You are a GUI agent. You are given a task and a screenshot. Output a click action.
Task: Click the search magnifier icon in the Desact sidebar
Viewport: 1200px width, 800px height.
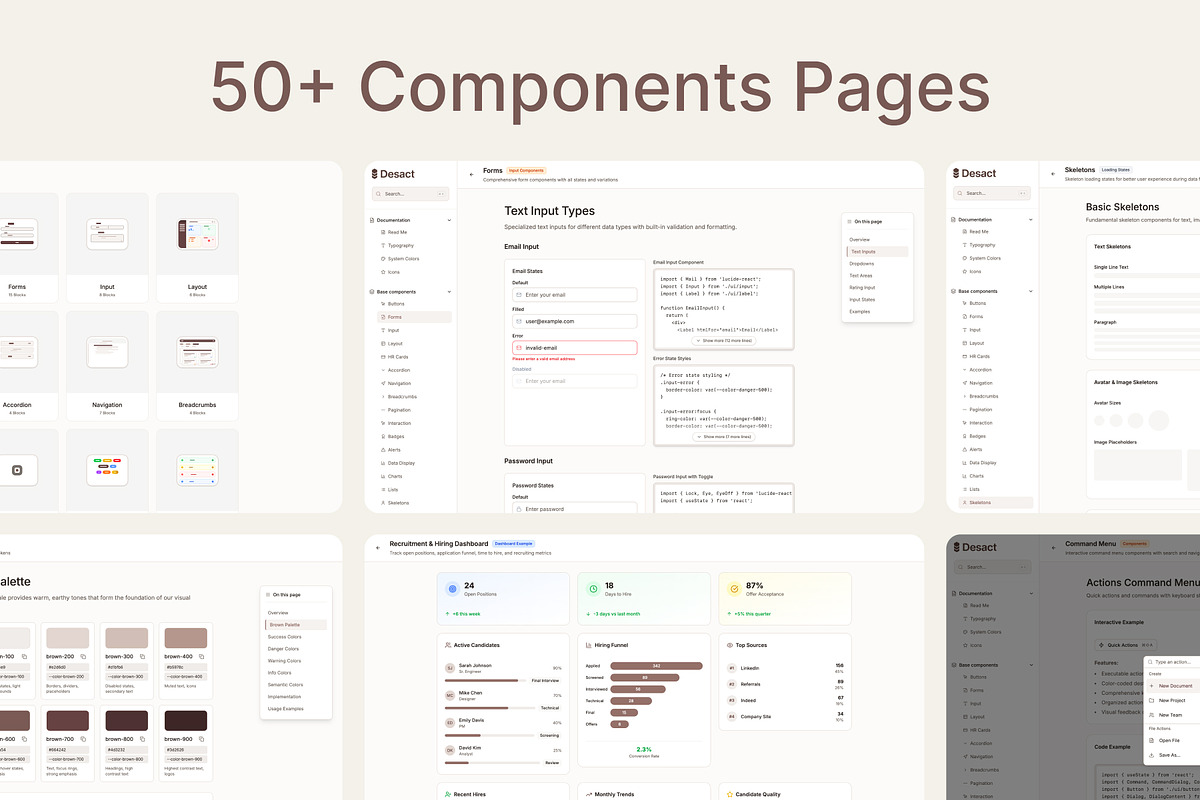tap(379, 193)
